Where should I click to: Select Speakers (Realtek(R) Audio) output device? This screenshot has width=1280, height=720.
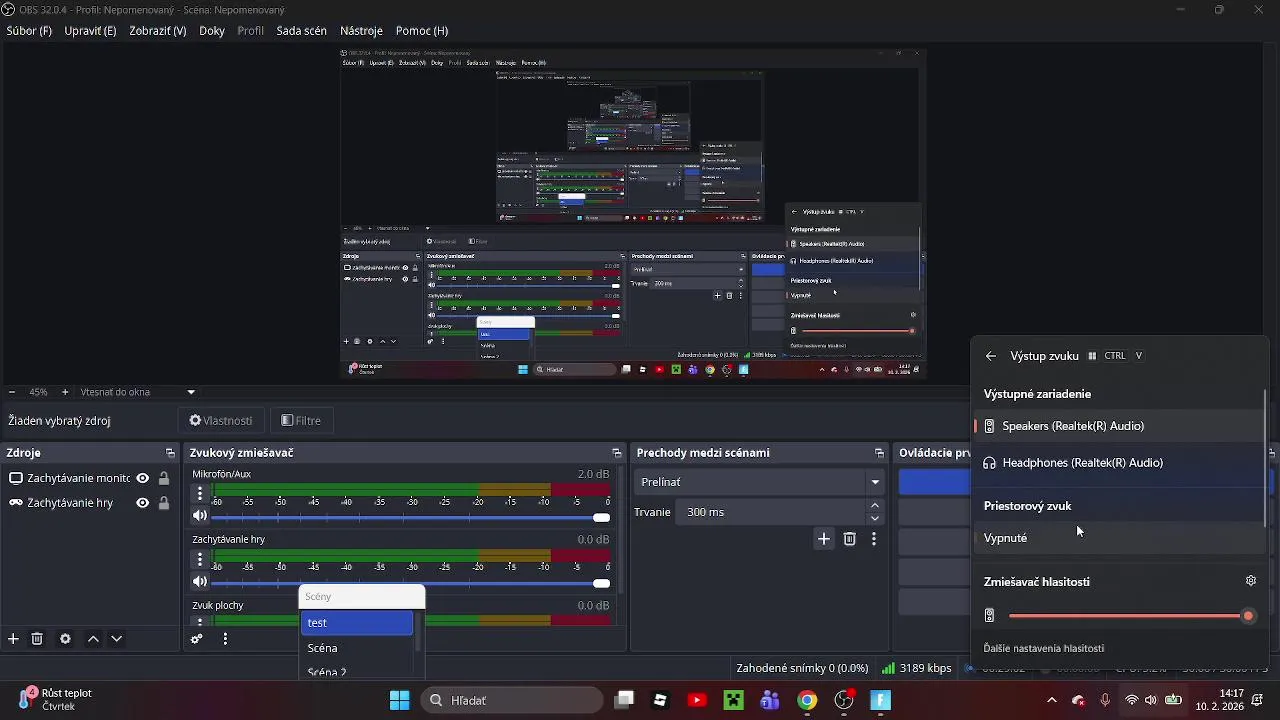[1119, 426]
